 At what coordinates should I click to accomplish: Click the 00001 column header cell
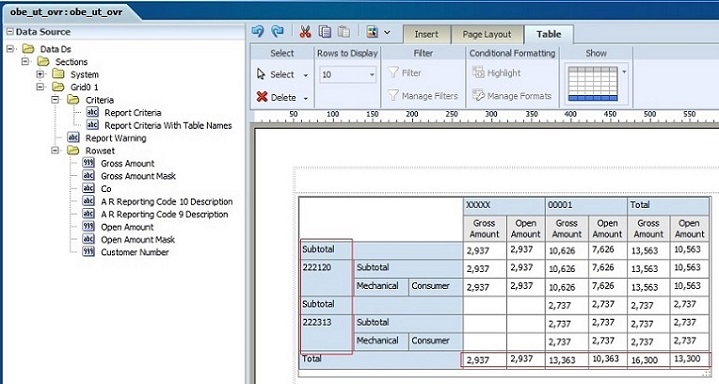pos(586,206)
